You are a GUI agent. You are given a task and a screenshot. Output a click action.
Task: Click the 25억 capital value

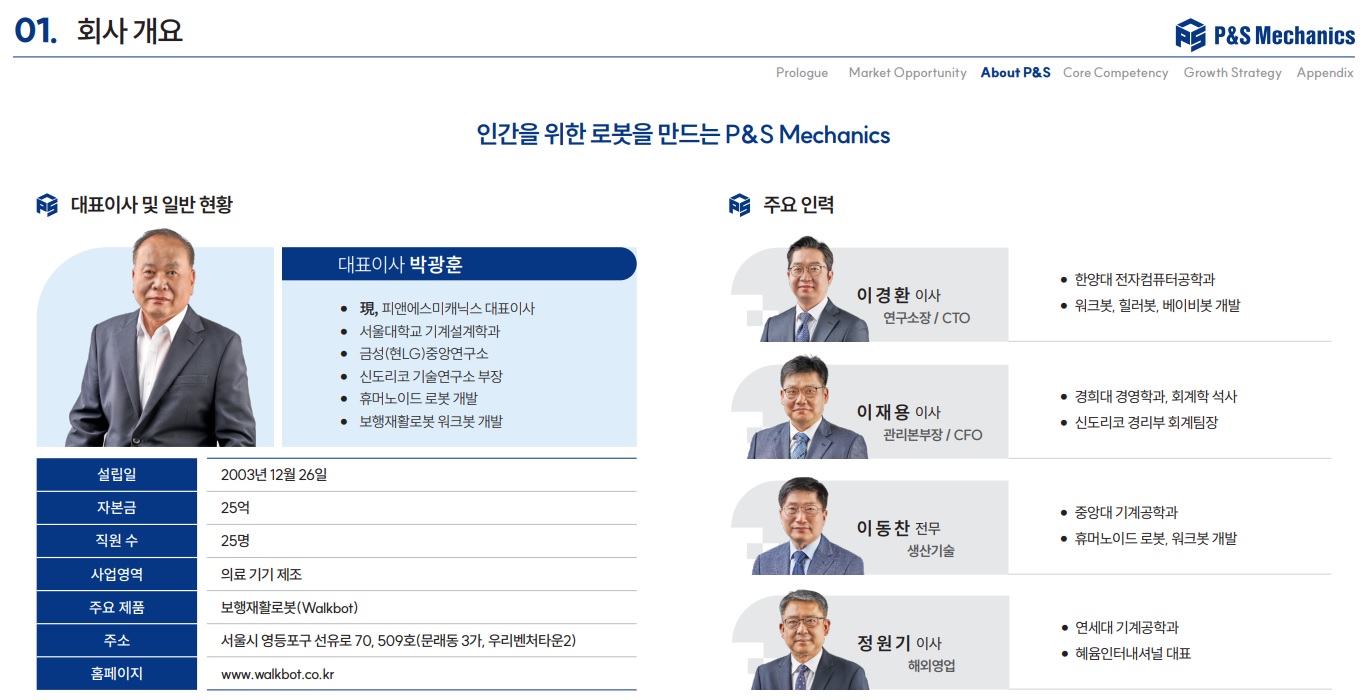coord(235,508)
